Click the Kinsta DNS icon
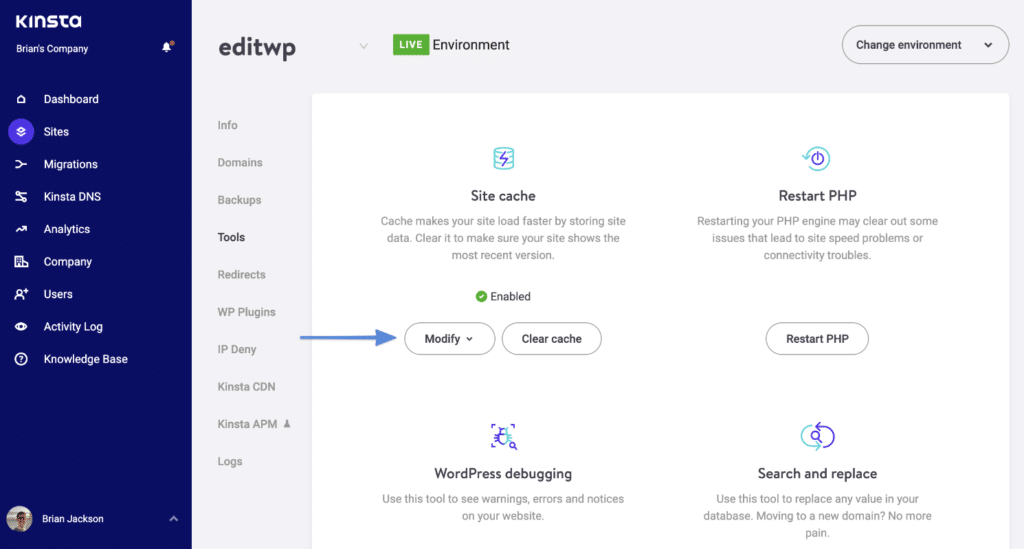The width and height of the screenshot is (1024, 549). coord(21,196)
